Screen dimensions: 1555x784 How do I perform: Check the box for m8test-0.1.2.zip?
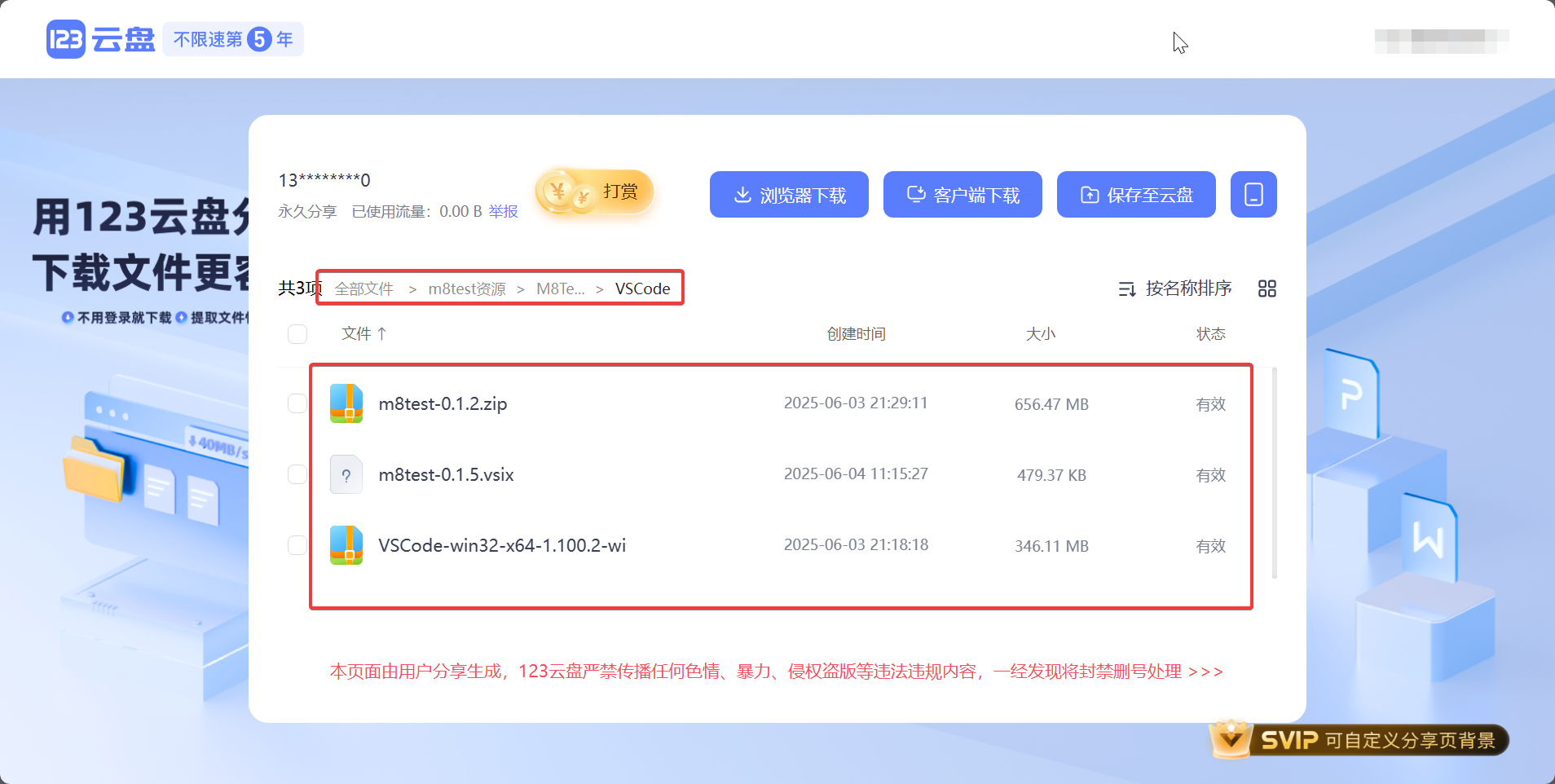[297, 403]
